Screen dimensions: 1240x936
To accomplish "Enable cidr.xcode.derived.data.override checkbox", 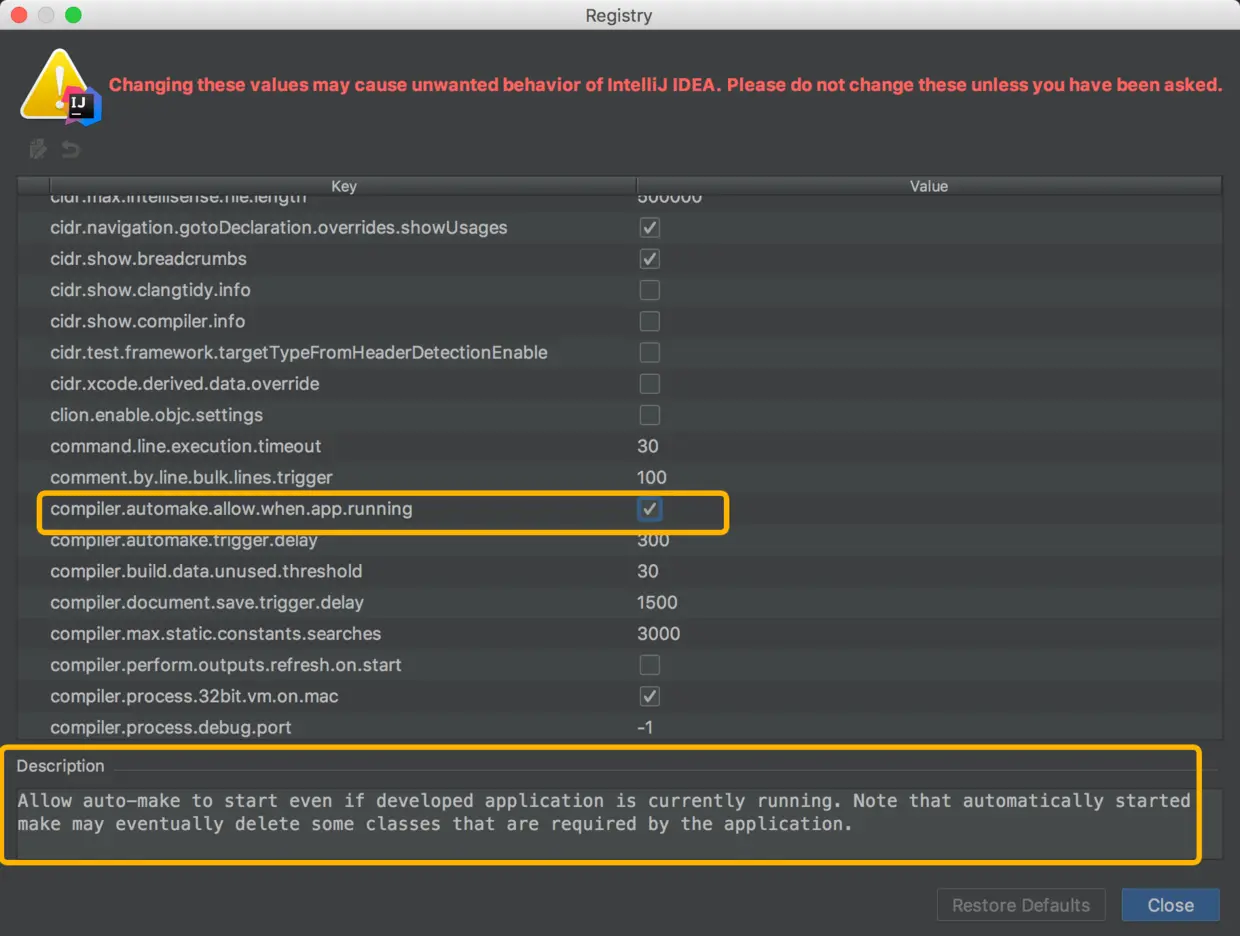I will tap(650, 383).
